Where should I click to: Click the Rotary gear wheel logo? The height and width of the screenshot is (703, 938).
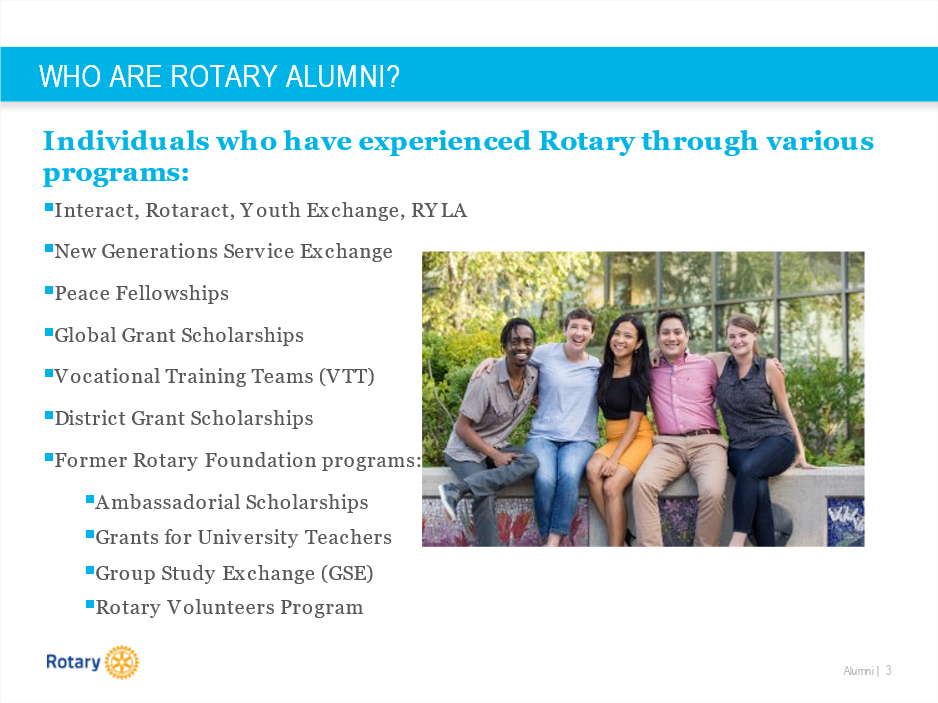coord(122,662)
